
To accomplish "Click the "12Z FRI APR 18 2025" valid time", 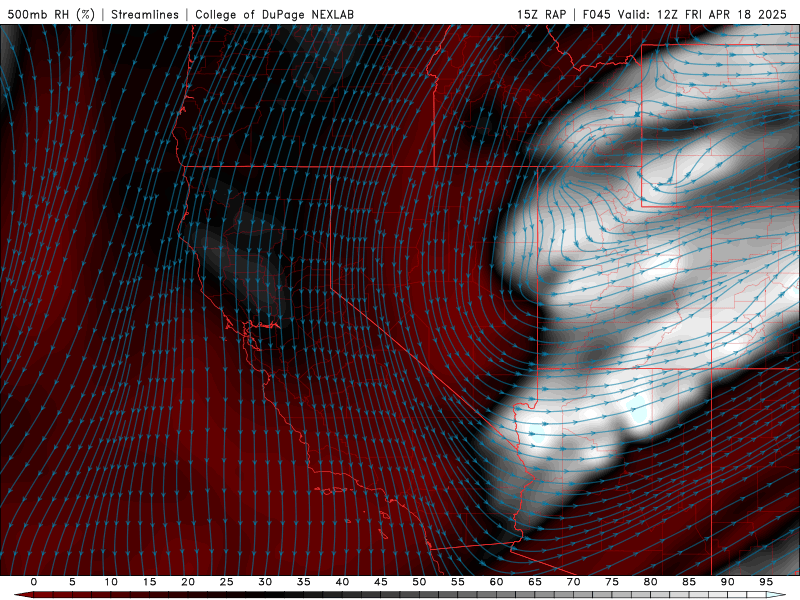I will point(722,14).
